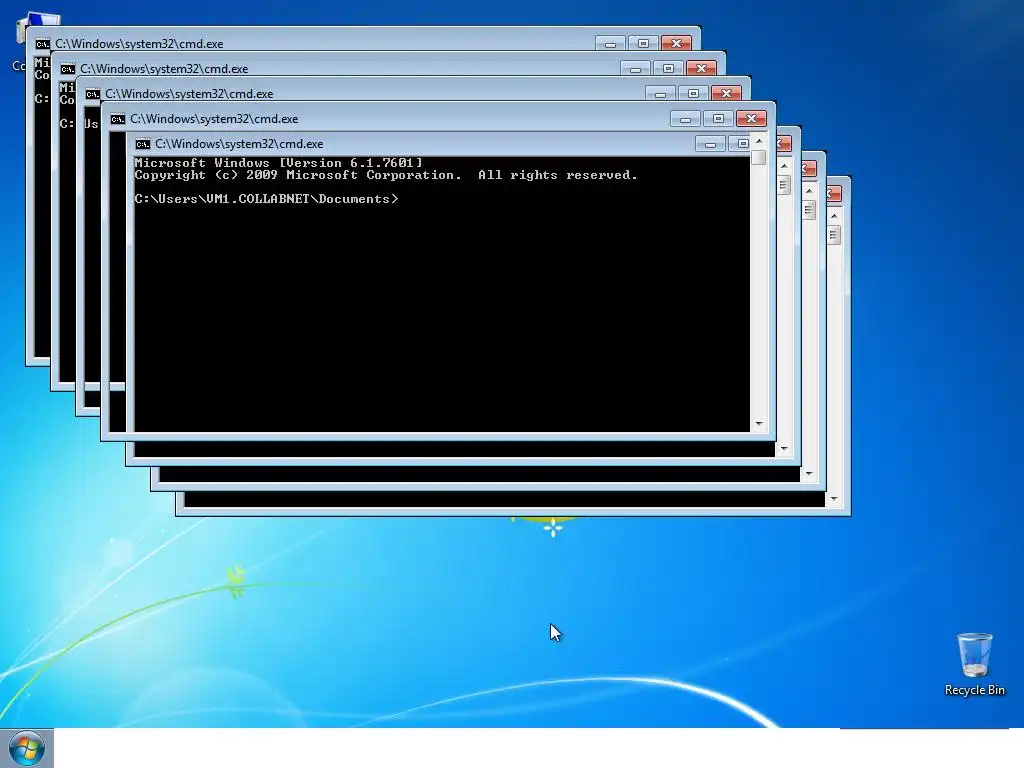The image size is (1024, 768).
Task: Click scroll-down arrow of the lowest cascaded cmd window
Action: (x=834, y=499)
